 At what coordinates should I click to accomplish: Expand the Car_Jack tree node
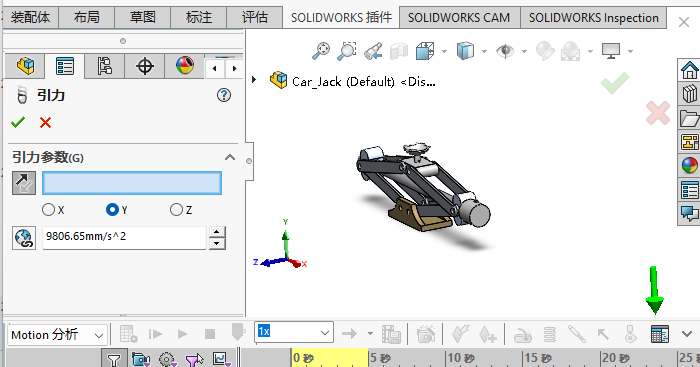(x=254, y=80)
